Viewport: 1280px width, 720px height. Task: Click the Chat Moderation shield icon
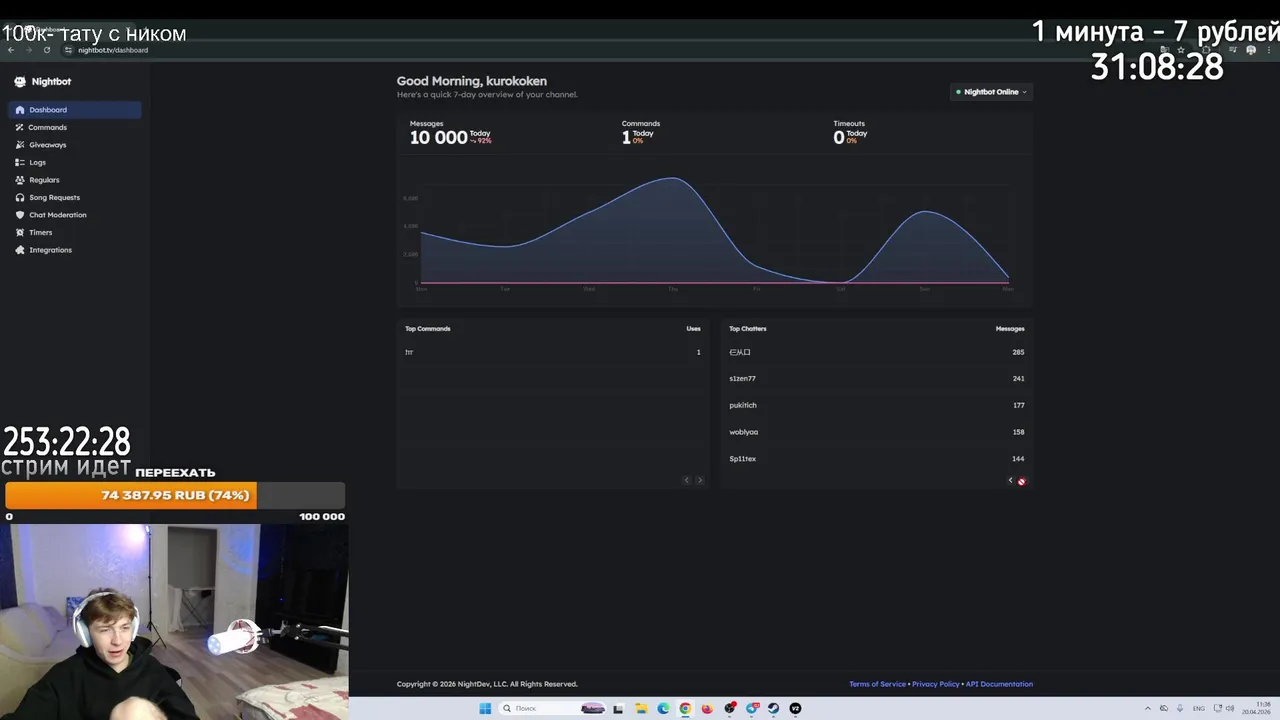[20, 215]
